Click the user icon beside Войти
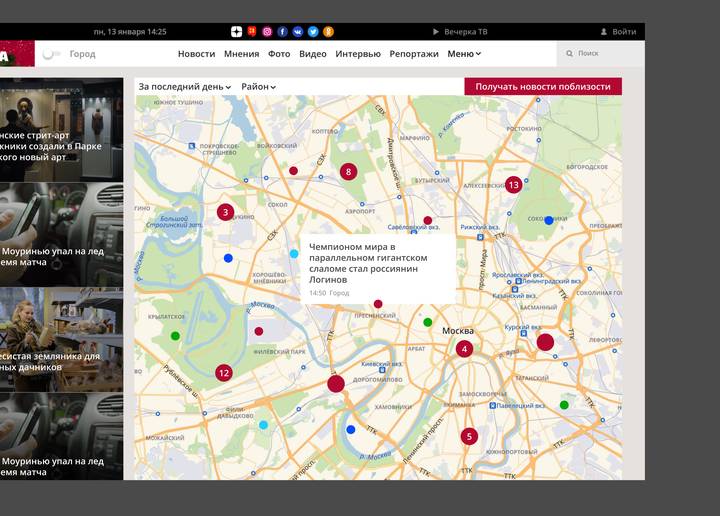The image size is (720, 516). 604,32
